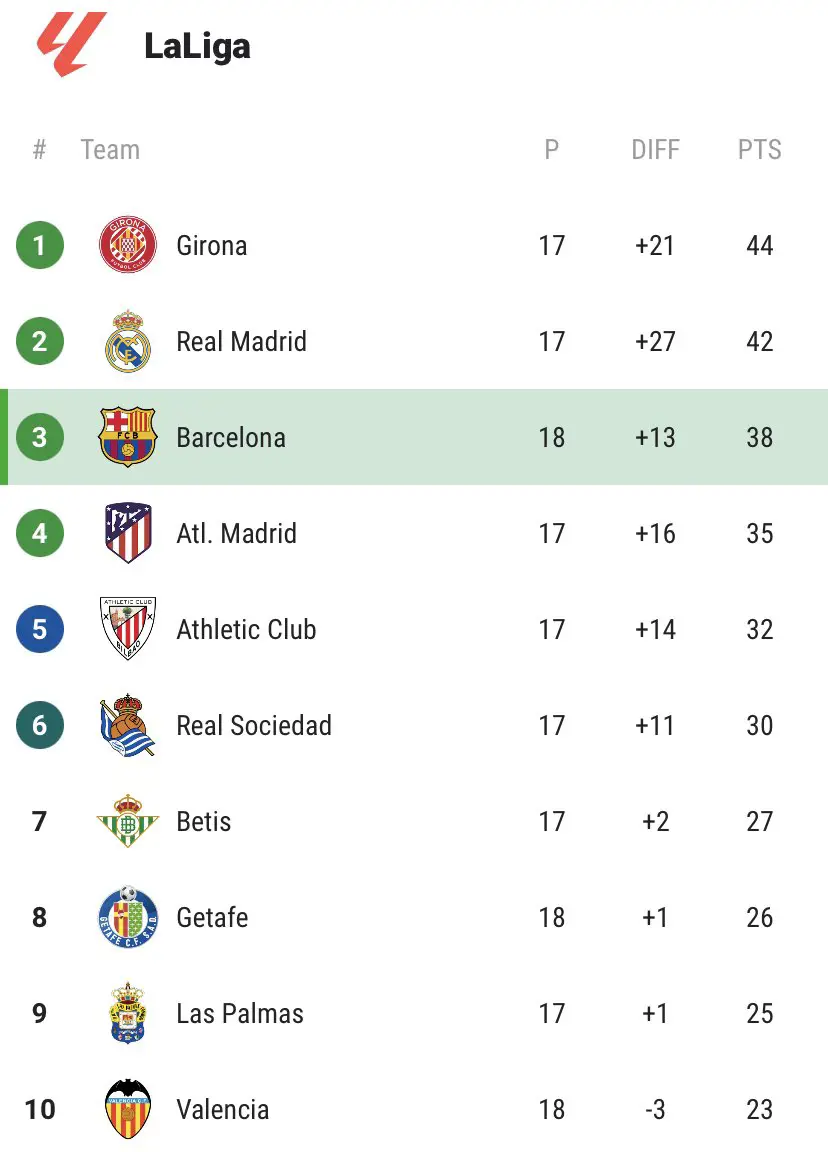The height and width of the screenshot is (1152, 828).
Task: Open the Valencia bat crest
Action: [x=128, y=1109]
